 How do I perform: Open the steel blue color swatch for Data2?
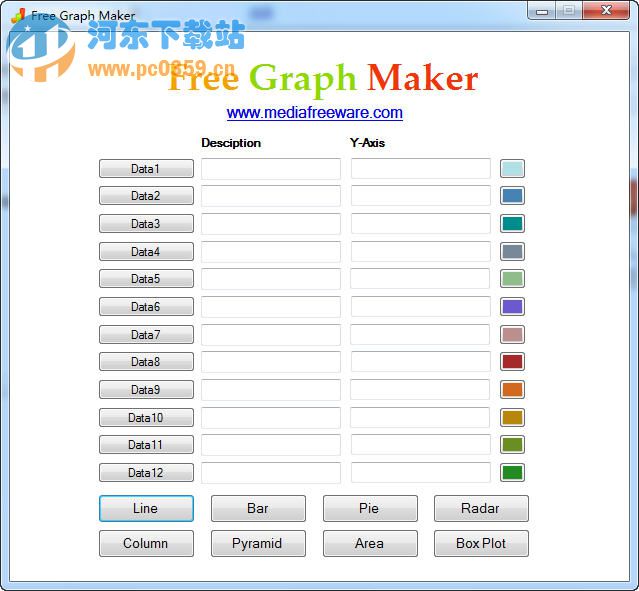pos(512,196)
